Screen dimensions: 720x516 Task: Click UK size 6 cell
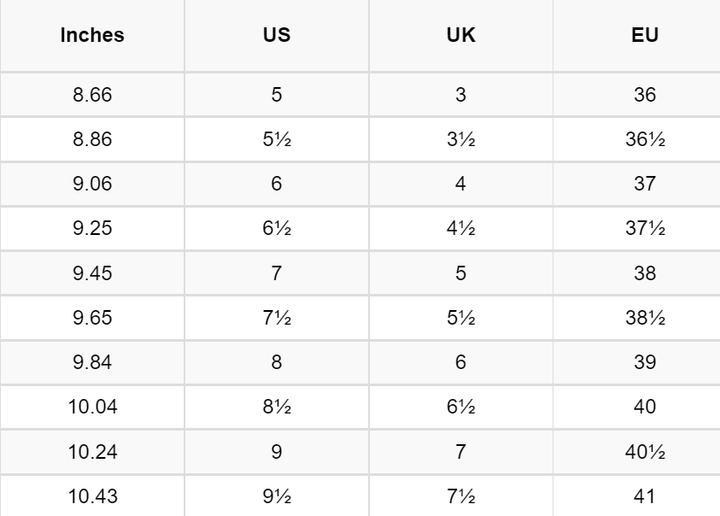(460, 362)
